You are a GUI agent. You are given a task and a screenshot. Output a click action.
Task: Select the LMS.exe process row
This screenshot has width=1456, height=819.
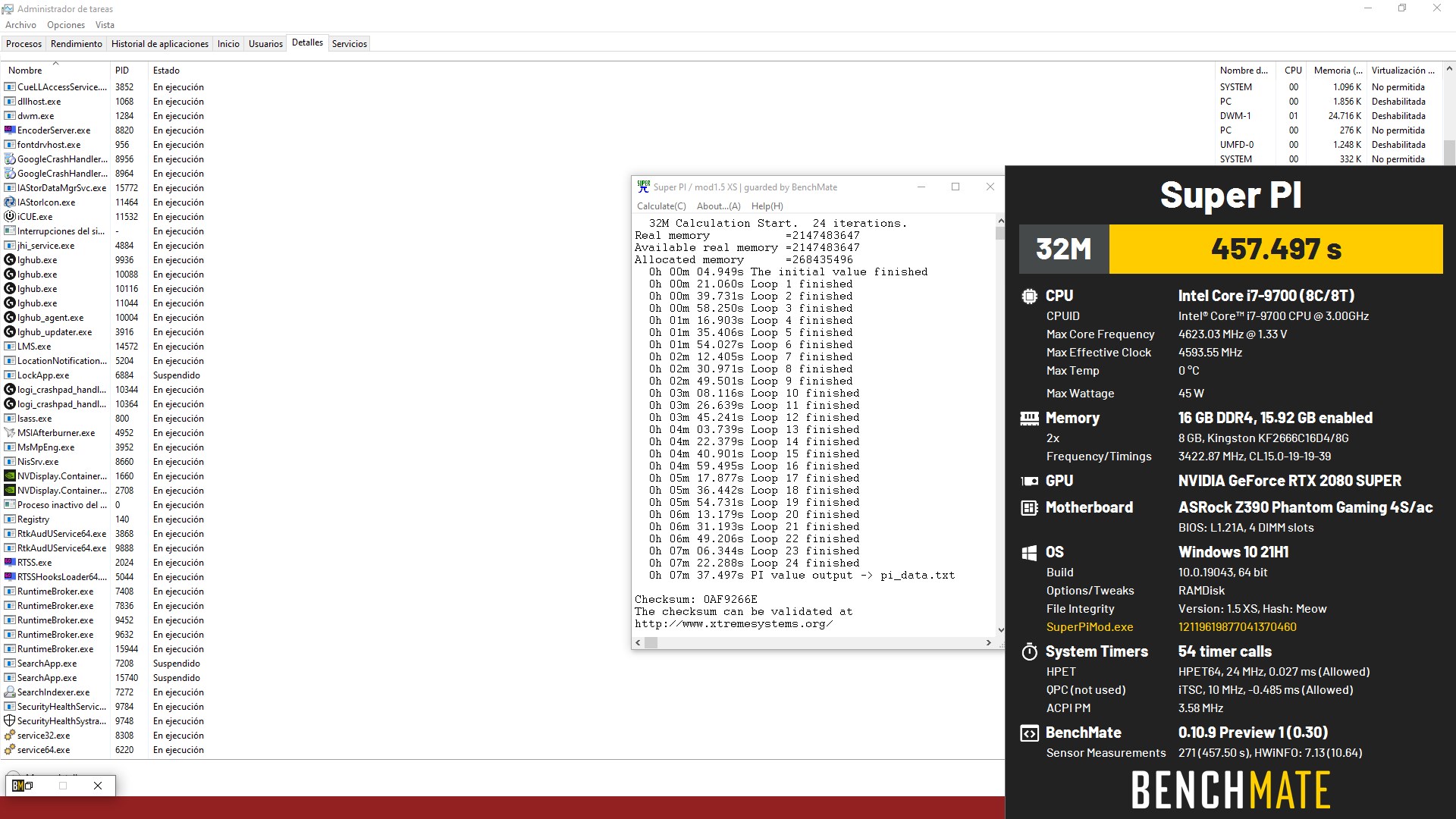(502, 347)
